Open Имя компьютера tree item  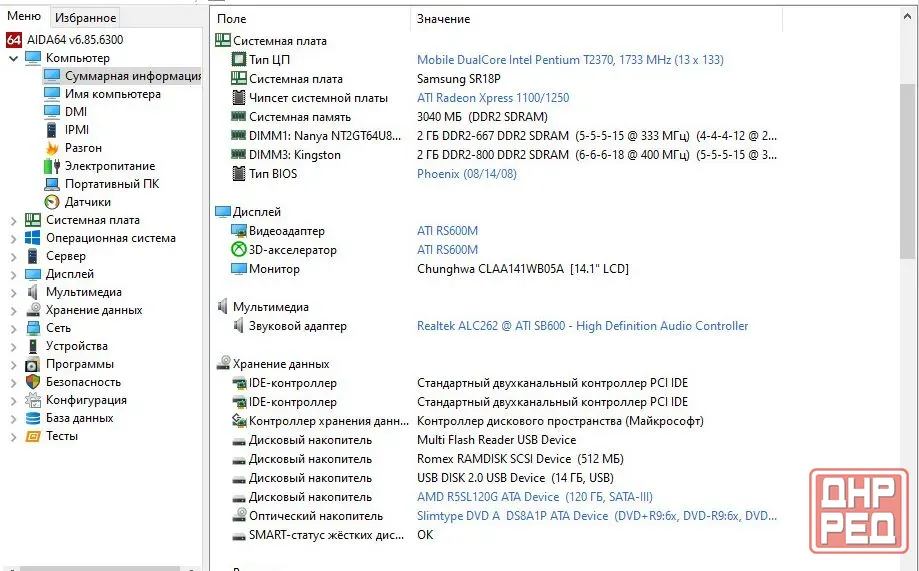pos(113,94)
